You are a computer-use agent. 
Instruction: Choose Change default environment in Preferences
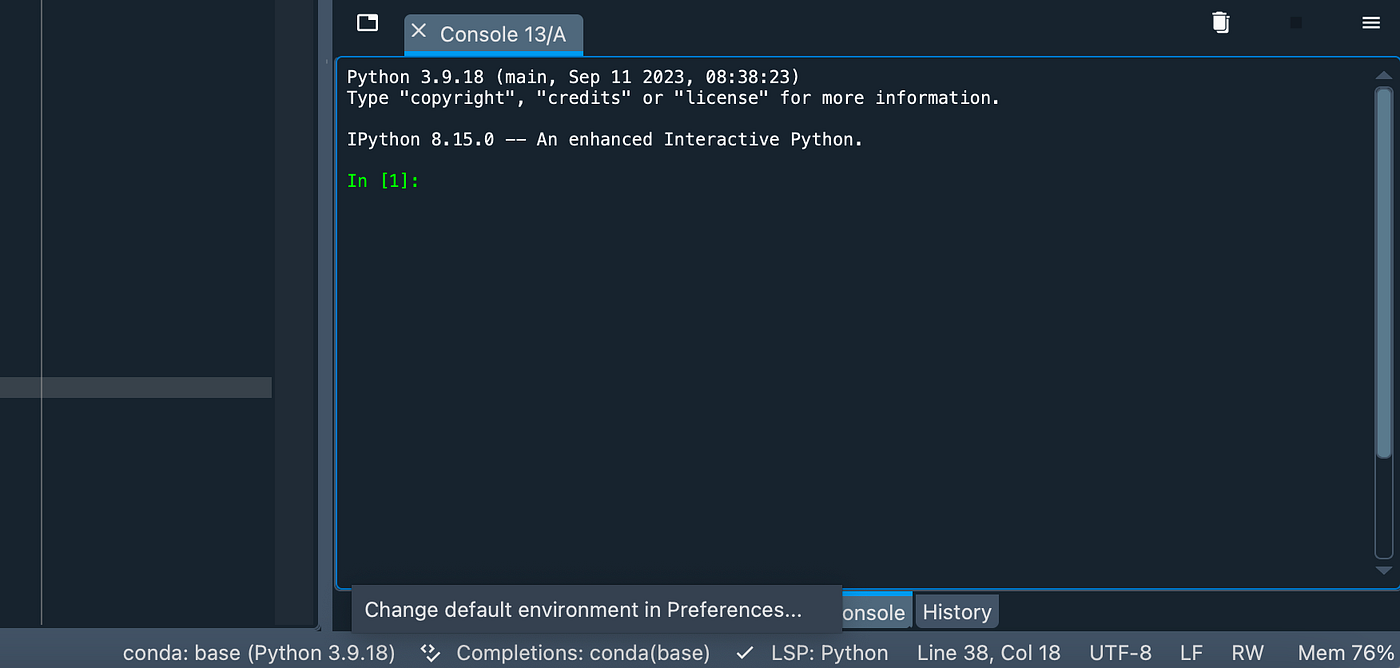(x=583, y=610)
